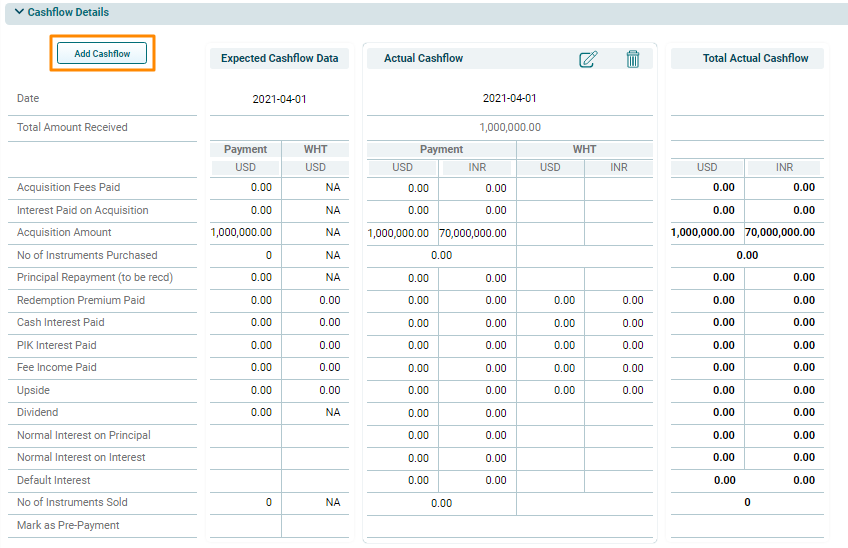
Task: Edit the Actual Cashflow entry
Action: (x=588, y=59)
